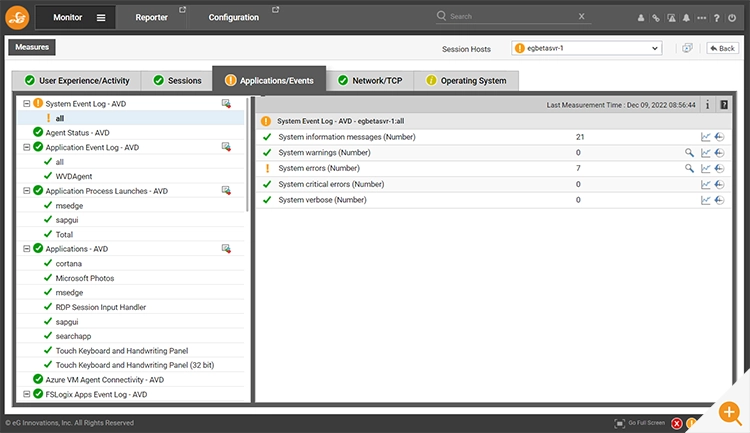Click the orange zoom plus icon
750x433 pixels.
(x=730, y=412)
